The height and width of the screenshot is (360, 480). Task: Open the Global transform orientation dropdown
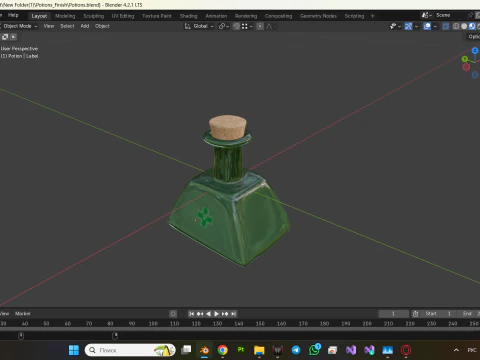coord(199,26)
